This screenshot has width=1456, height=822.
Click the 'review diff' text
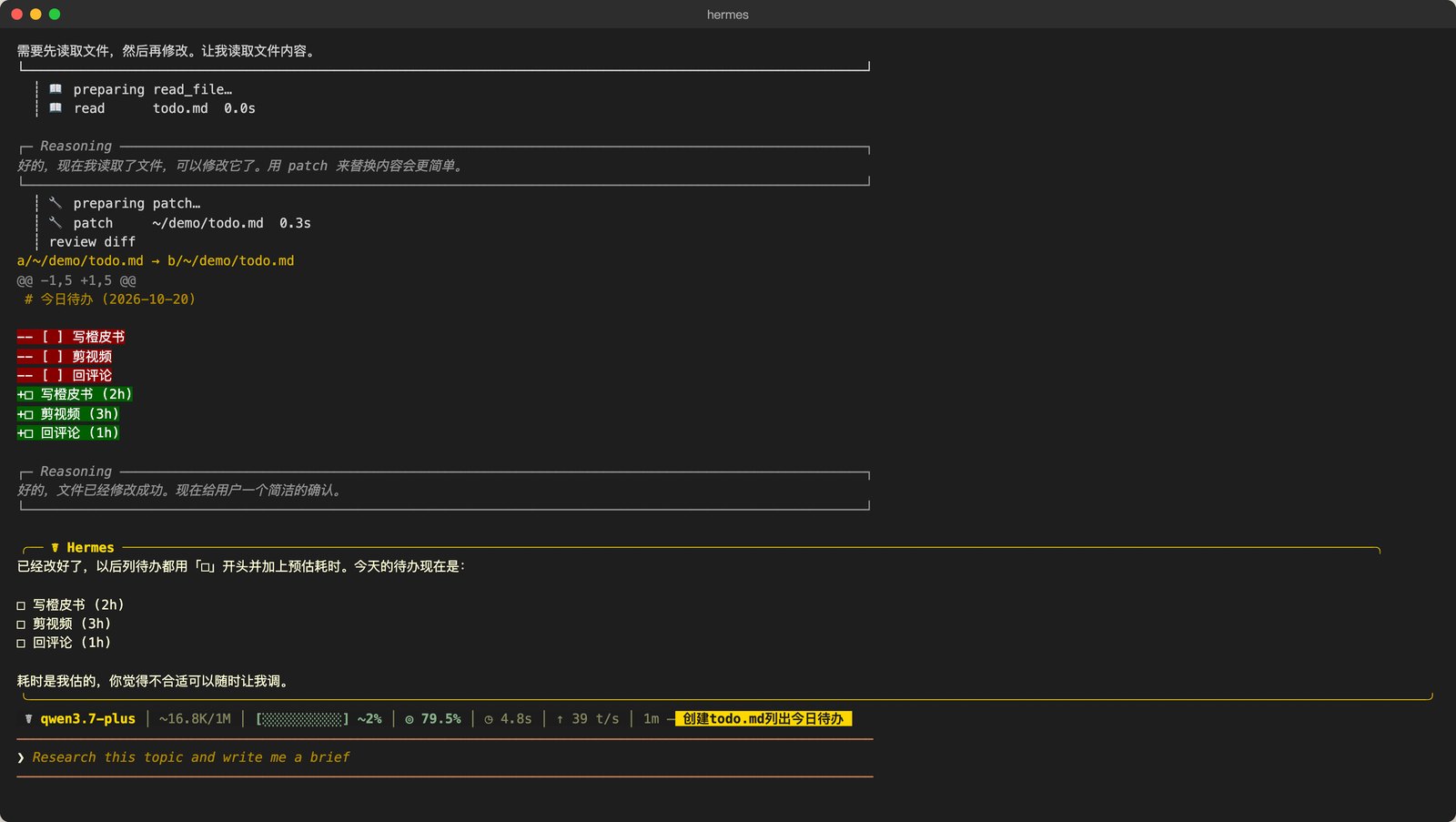pyautogui.click(x=92, y=242)
